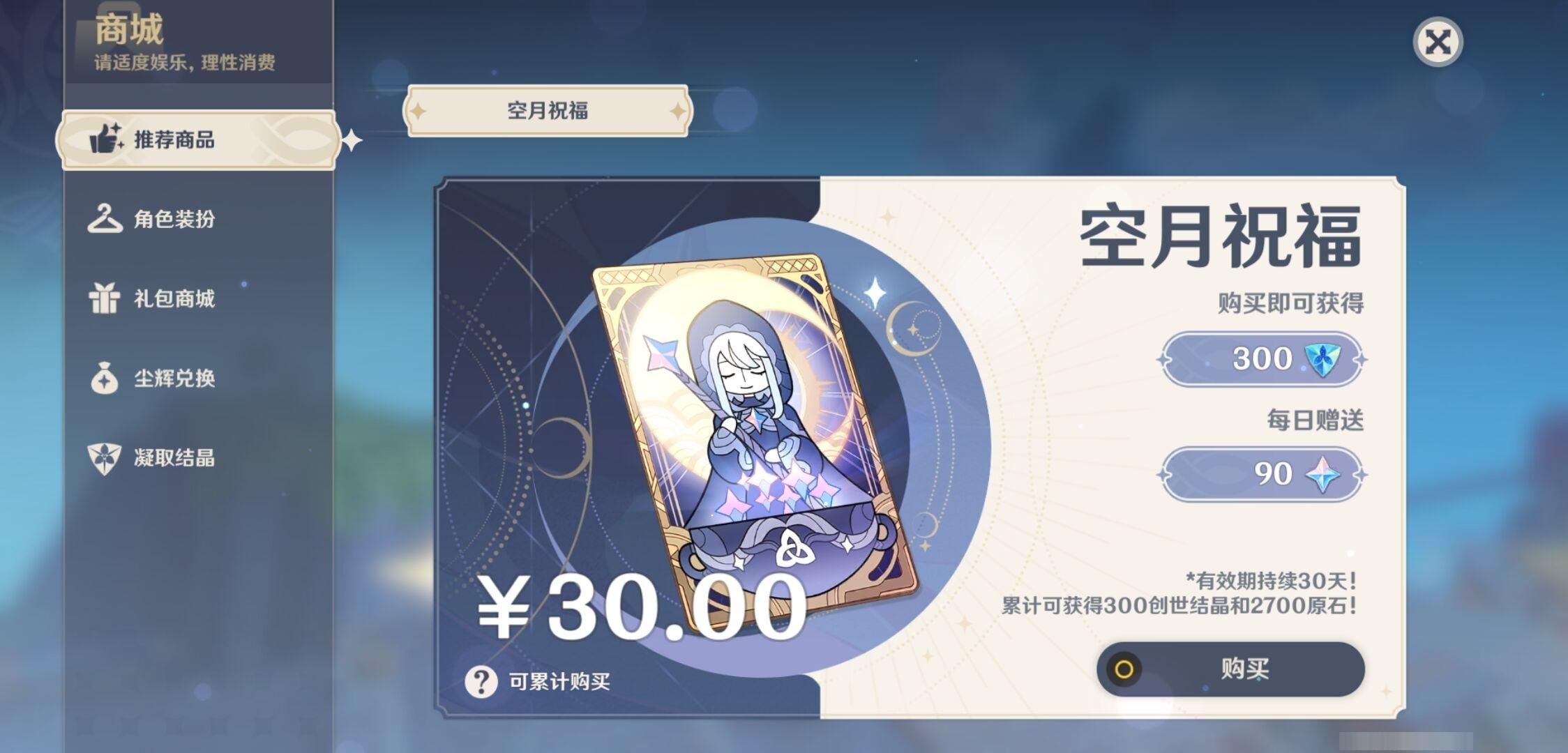
Task: Click the thumbs-up recommended items icon
Action: tap(106, 138)
